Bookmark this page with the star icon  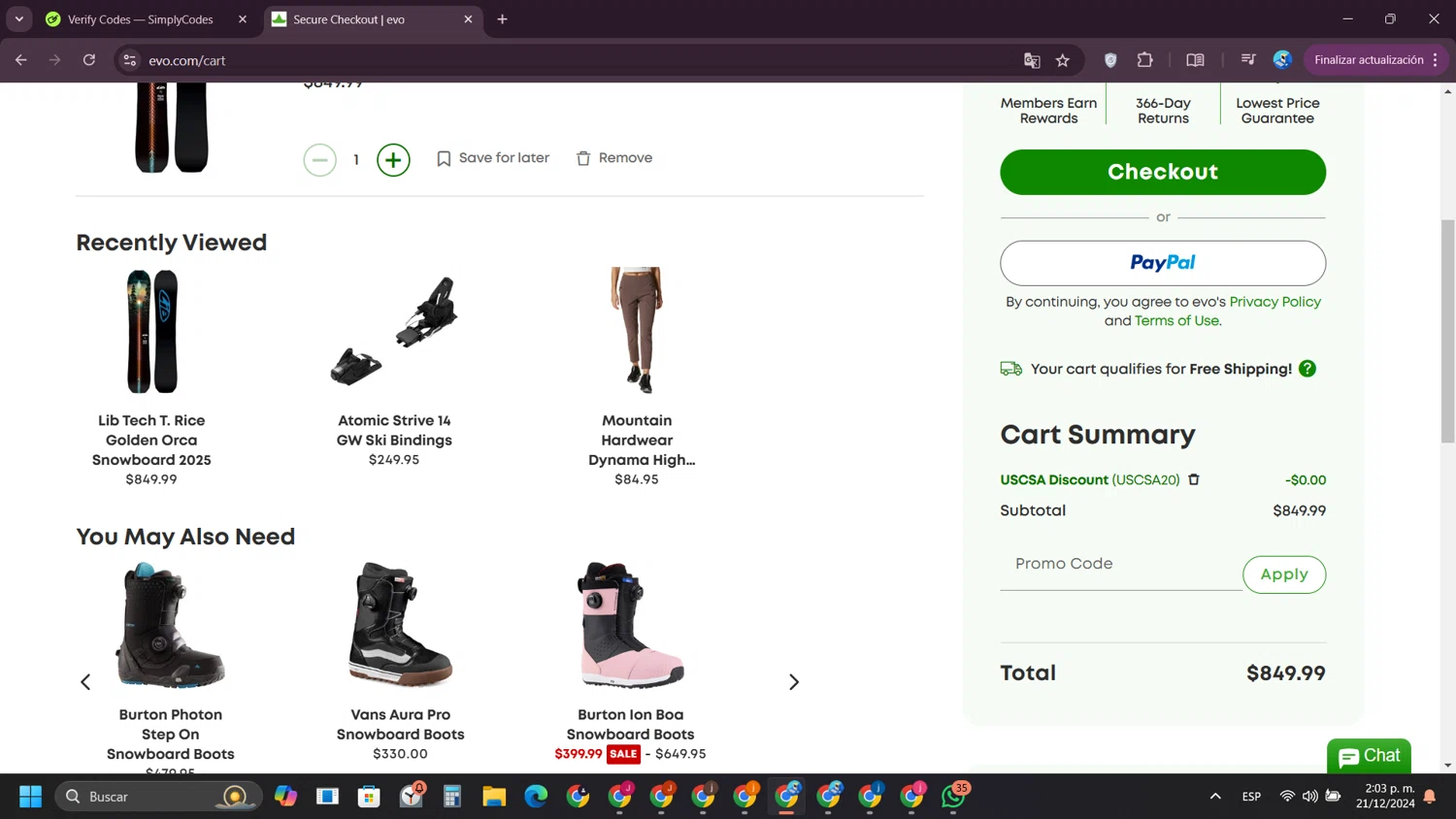tap(1063, 60)
